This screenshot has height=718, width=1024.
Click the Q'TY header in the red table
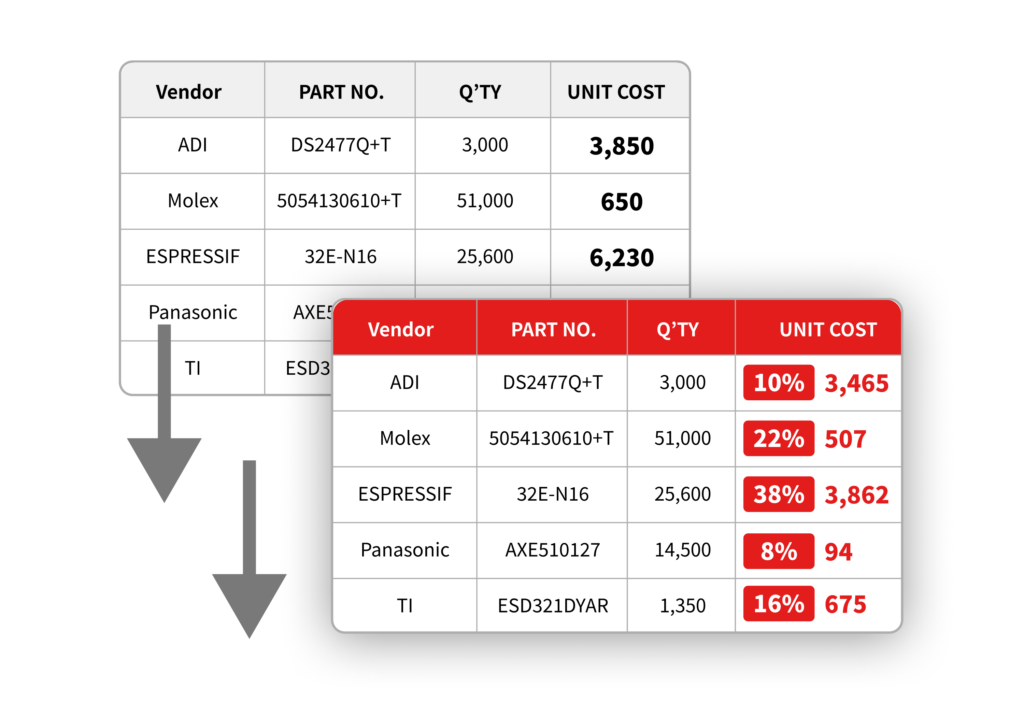pyautogui.click(x=680, y=328)
